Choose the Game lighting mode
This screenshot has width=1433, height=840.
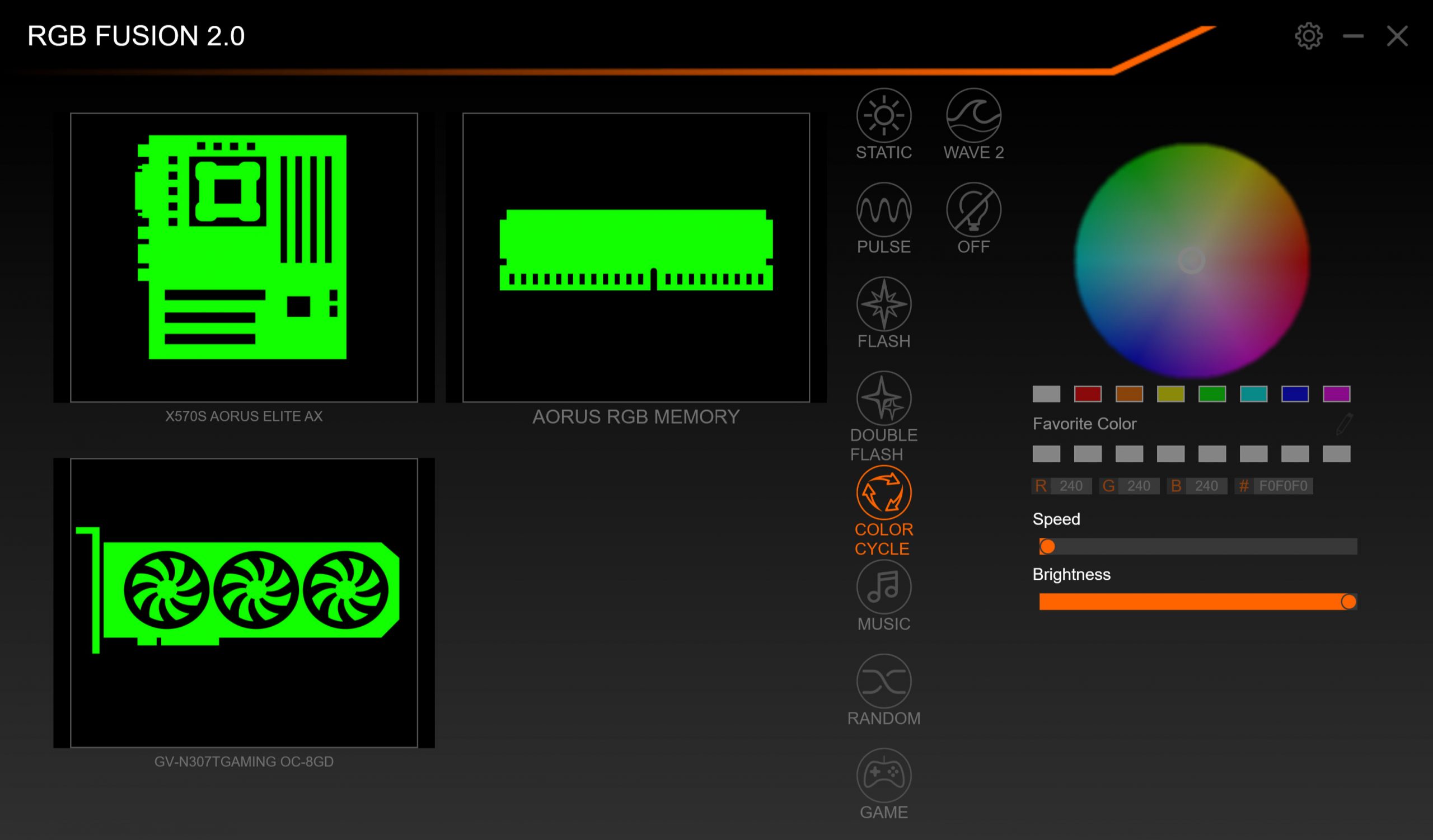[884, 776]
